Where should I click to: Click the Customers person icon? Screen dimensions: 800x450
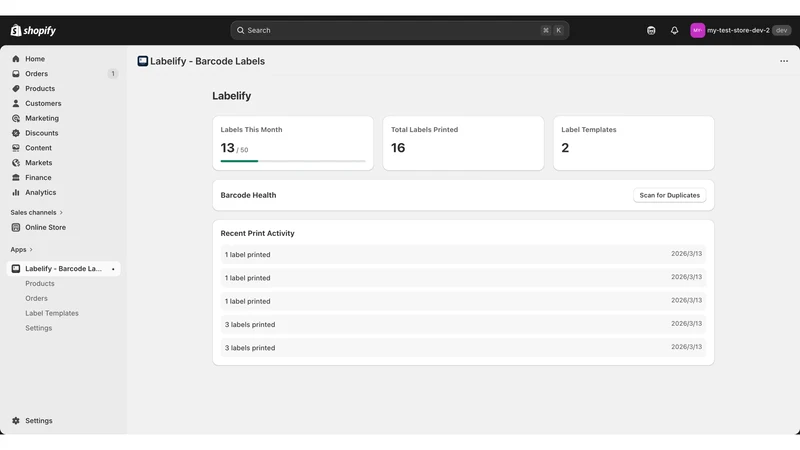tap(16, 103)
